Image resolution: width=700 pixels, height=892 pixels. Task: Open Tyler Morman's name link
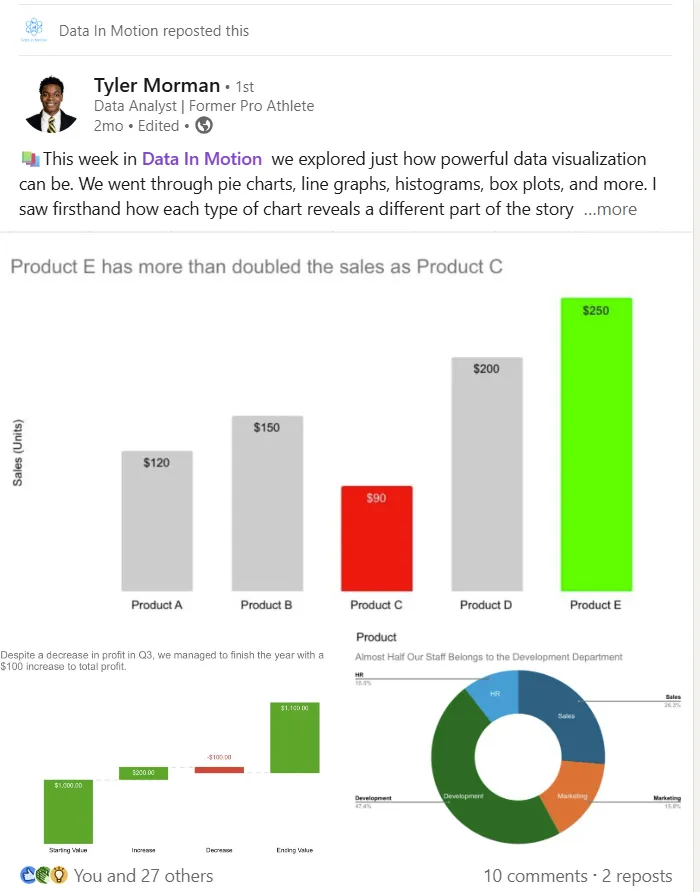(x=157, y=85)
